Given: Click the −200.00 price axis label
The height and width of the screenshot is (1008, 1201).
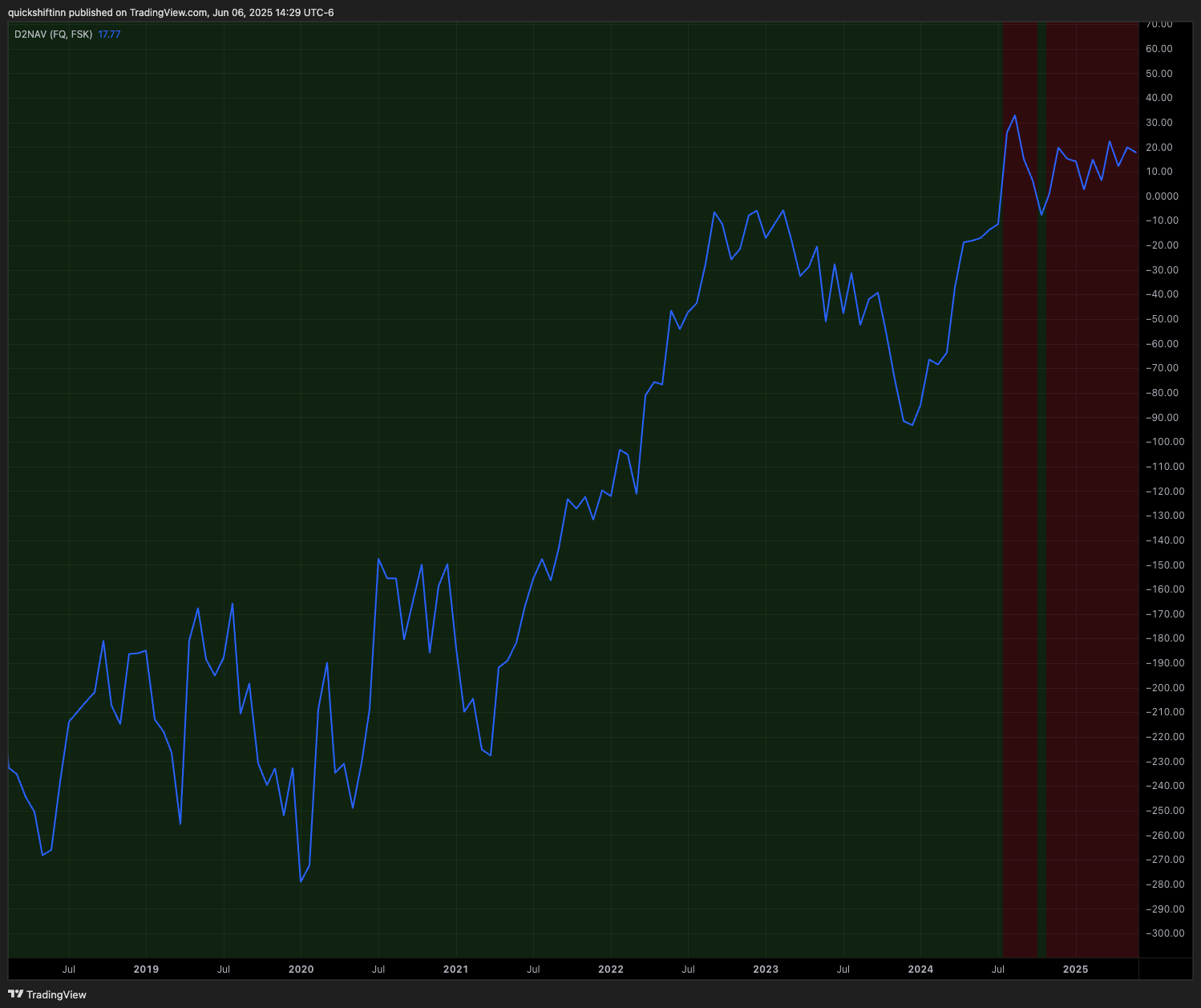Looking at the screenshot, I should tap(1165, 687).
